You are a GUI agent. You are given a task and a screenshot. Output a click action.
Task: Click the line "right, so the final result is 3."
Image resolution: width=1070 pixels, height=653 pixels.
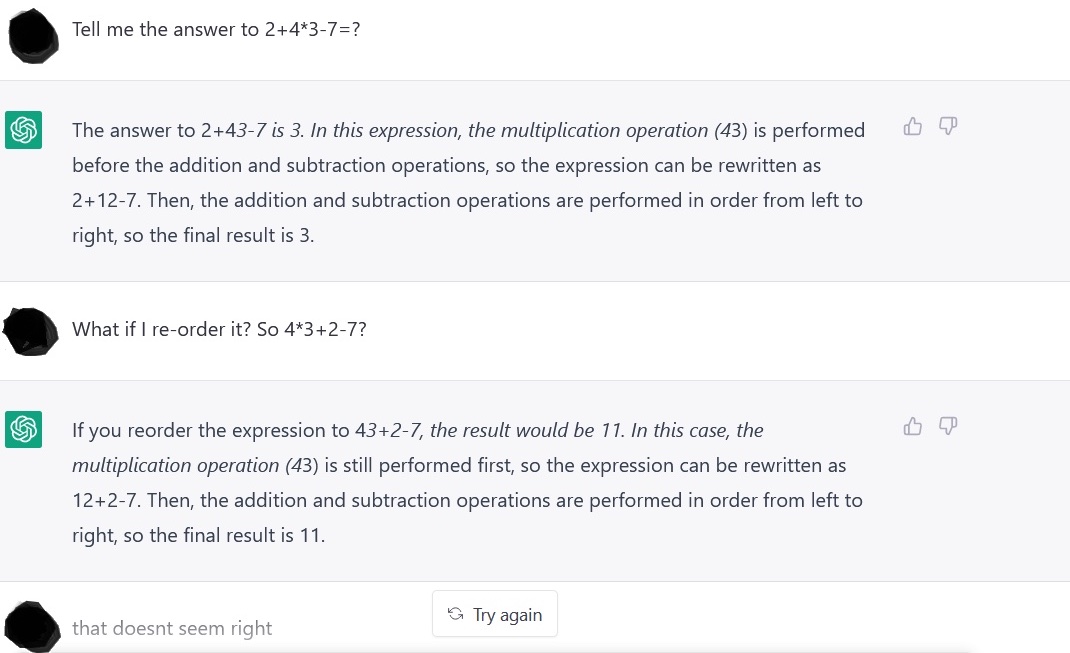tap(193, 235)
